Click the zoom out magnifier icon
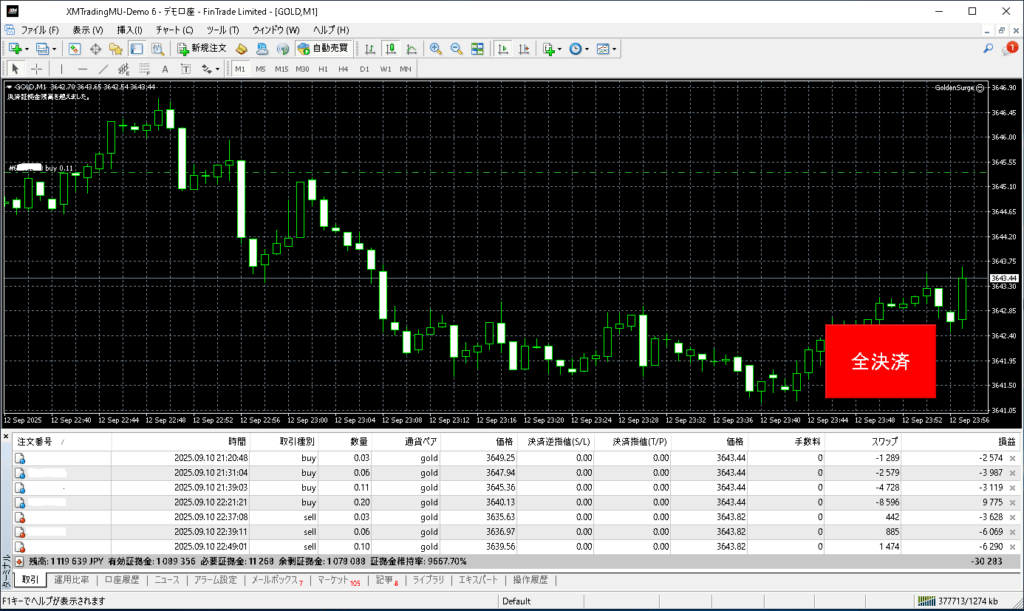 (456, 48)
